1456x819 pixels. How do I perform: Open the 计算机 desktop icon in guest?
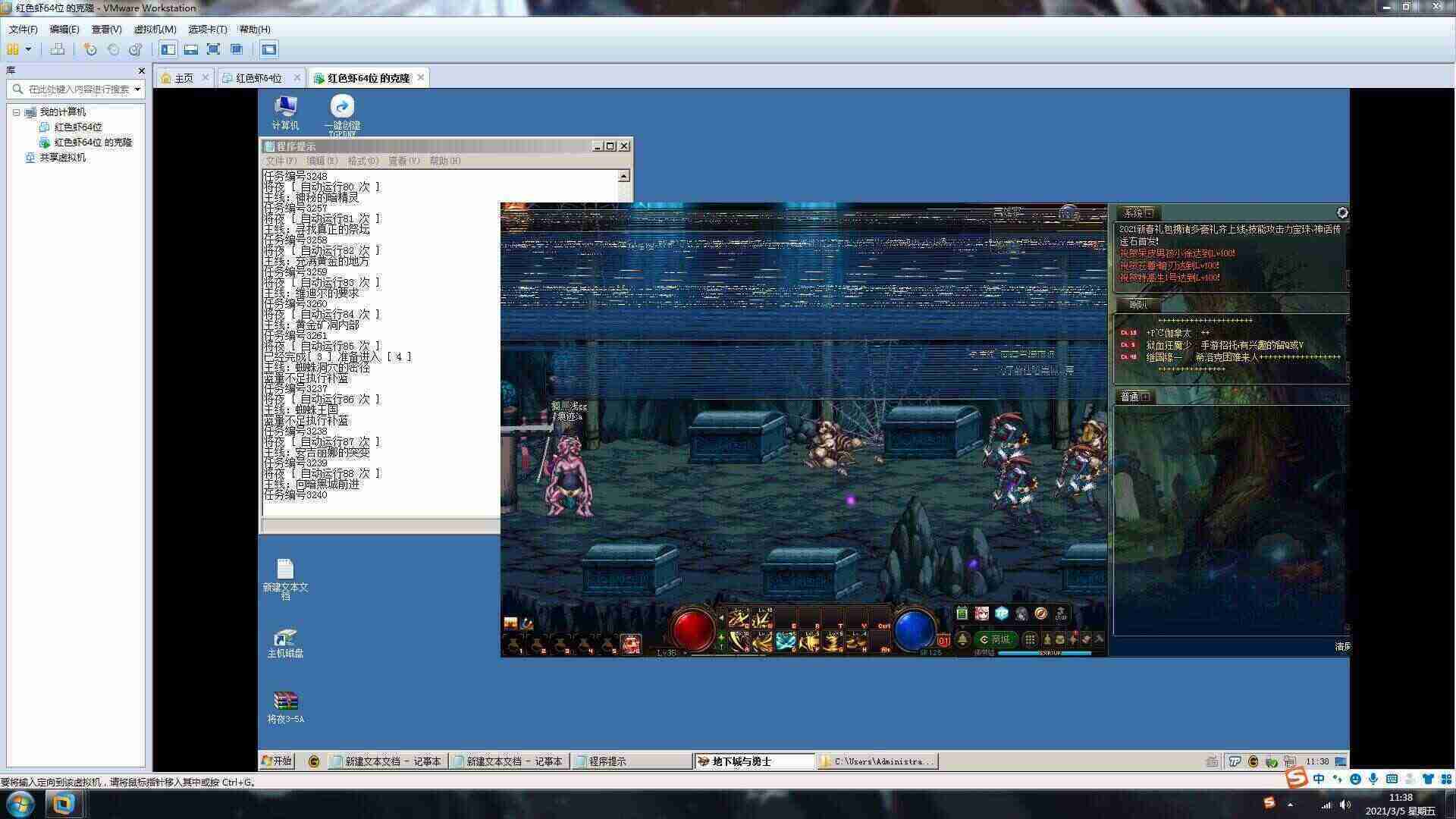(x=285, y=112)
